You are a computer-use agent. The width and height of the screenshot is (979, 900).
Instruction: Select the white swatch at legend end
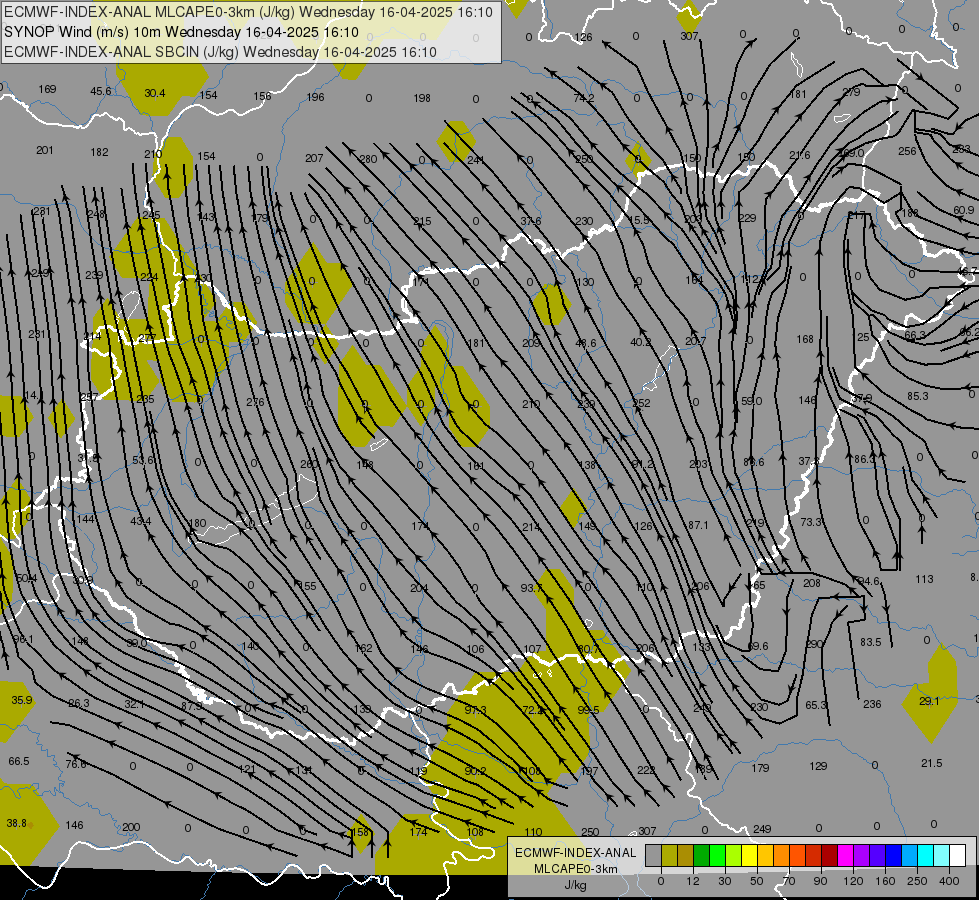pyautogui.click(x=958, y=855)
